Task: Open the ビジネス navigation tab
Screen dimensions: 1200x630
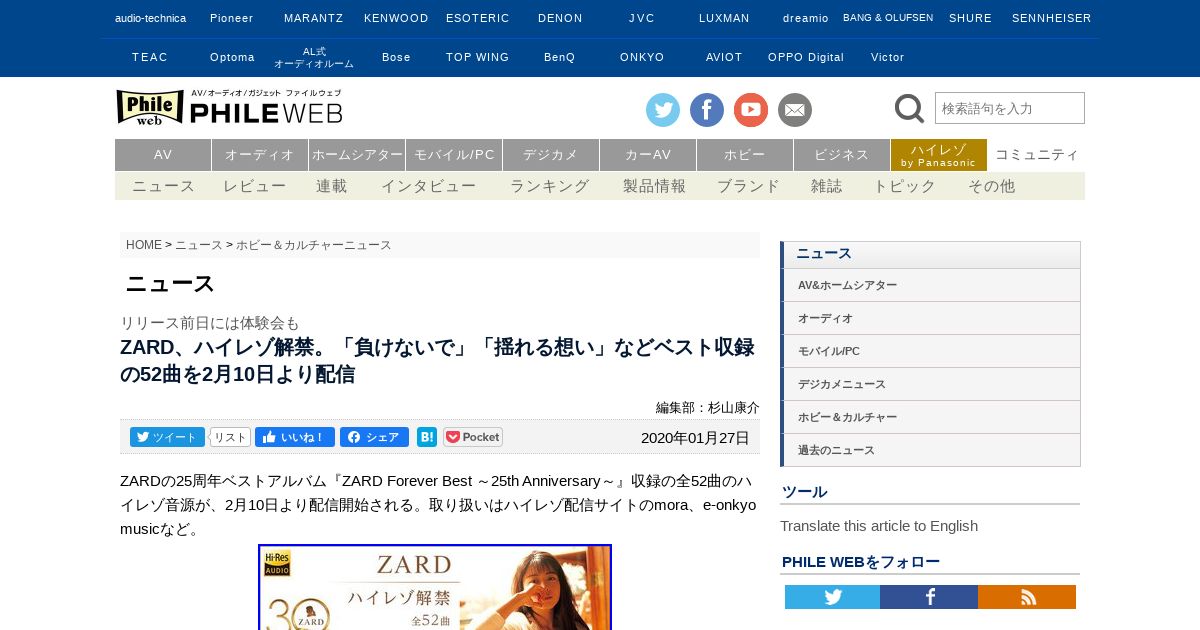Action: [842, 155]
